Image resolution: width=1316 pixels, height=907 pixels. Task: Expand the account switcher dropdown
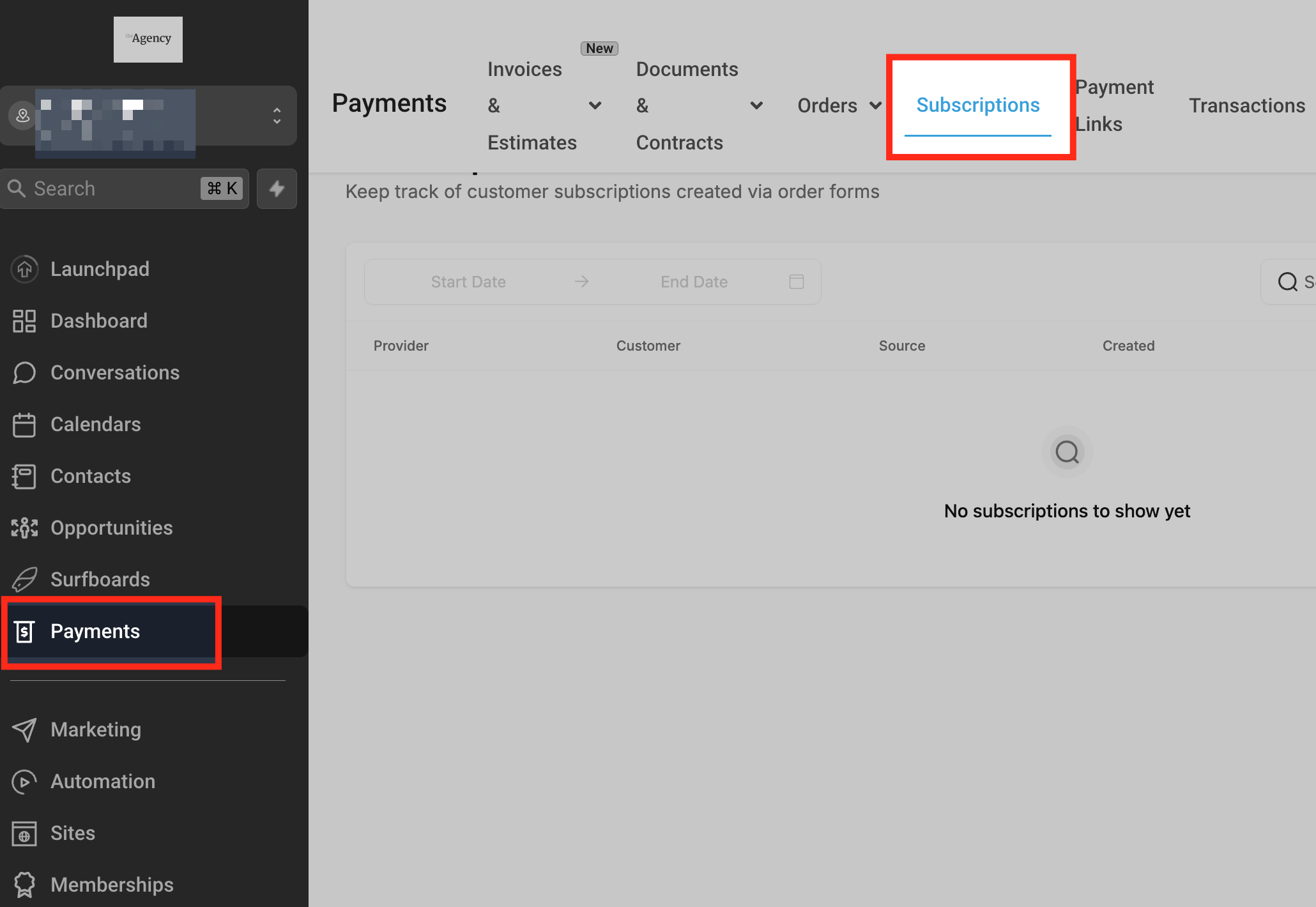277,116
